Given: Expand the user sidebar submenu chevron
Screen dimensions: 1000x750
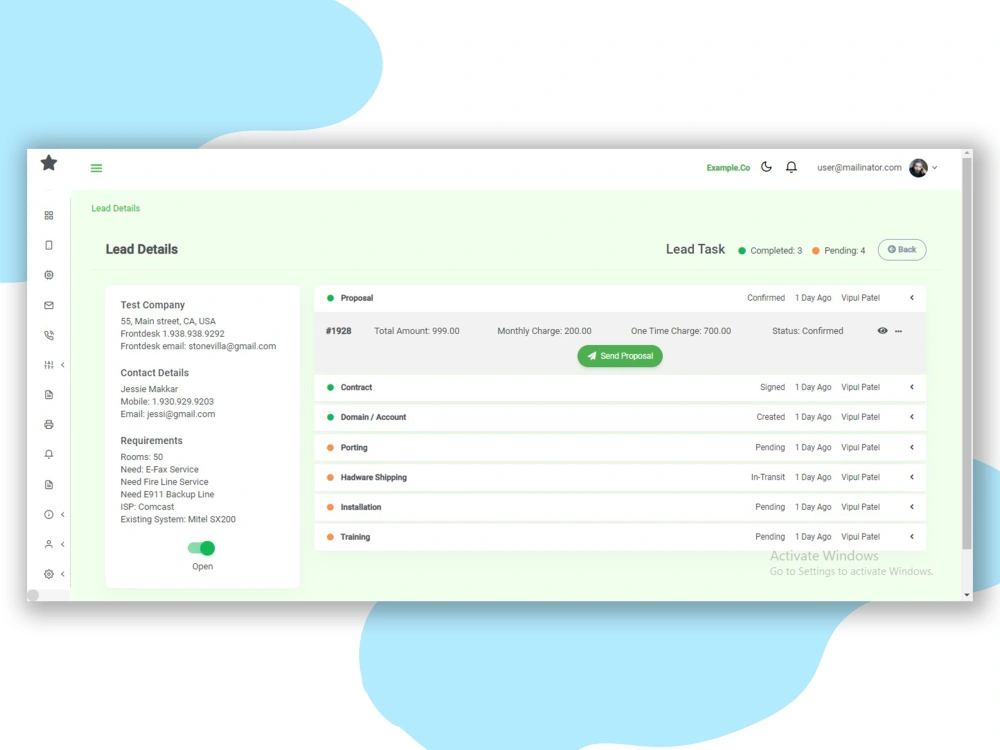Looking at the screenshot, I should point(62,545).
